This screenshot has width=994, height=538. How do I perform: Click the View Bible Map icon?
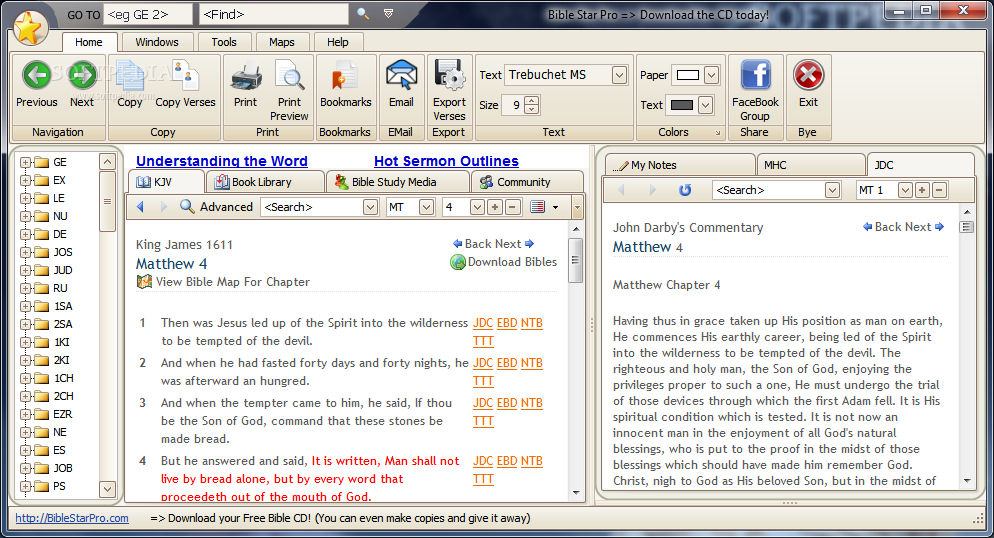144,282
